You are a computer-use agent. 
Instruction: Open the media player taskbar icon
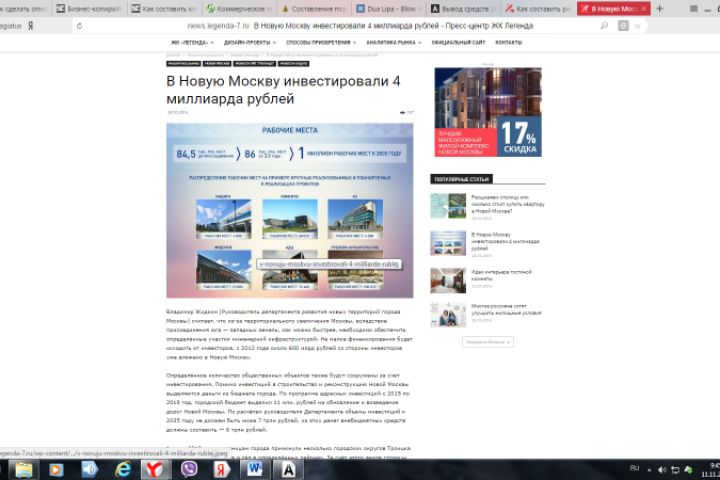(56, 469)
